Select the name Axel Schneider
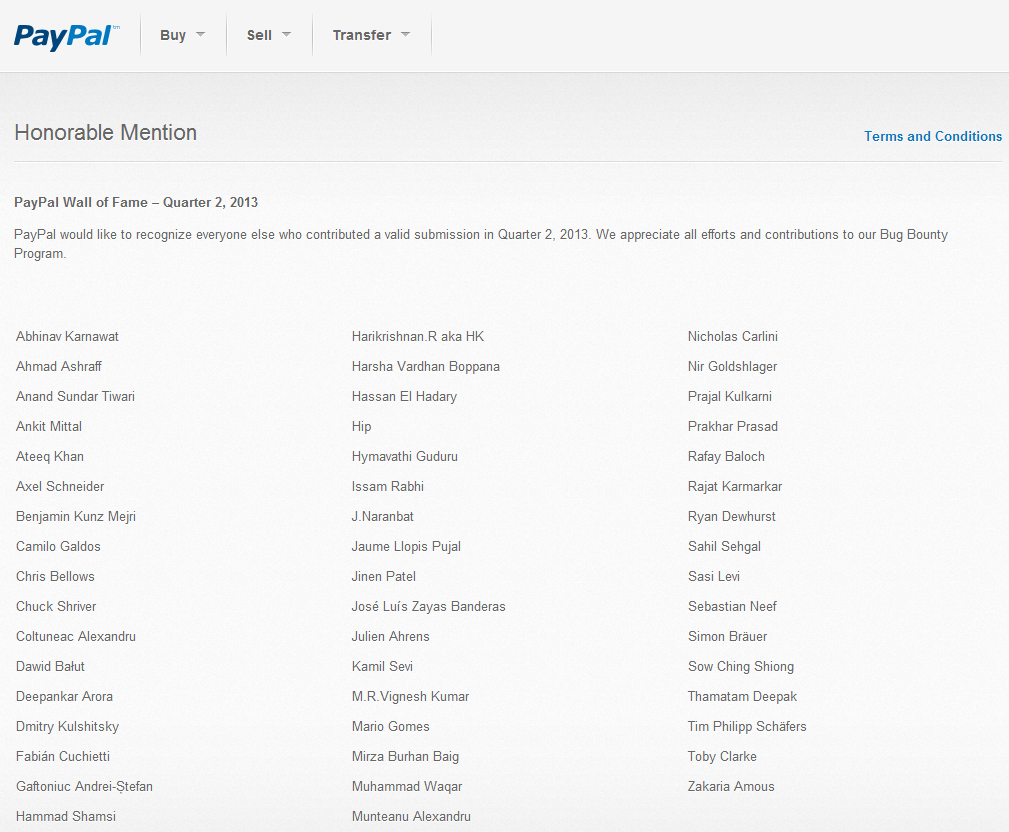 [x=60, y=486]
